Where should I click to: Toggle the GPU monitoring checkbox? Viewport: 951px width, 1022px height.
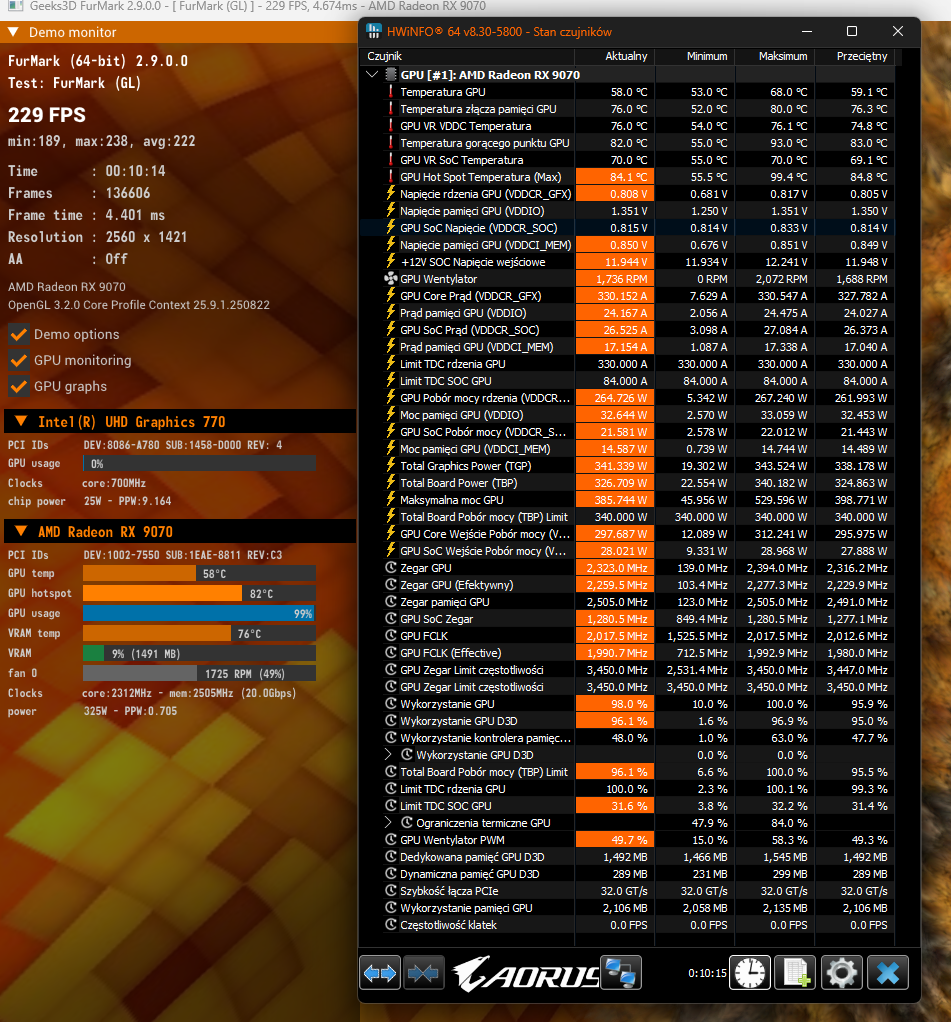click(x=19, y=360)
